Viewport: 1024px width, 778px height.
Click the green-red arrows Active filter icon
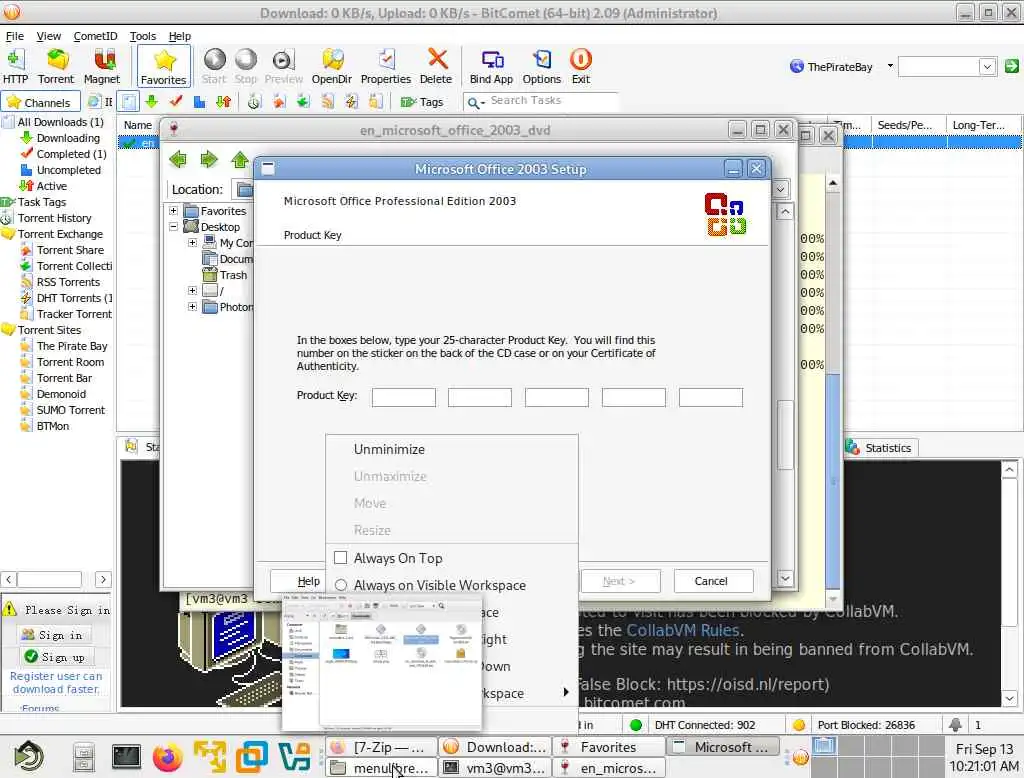click(223, 101)
